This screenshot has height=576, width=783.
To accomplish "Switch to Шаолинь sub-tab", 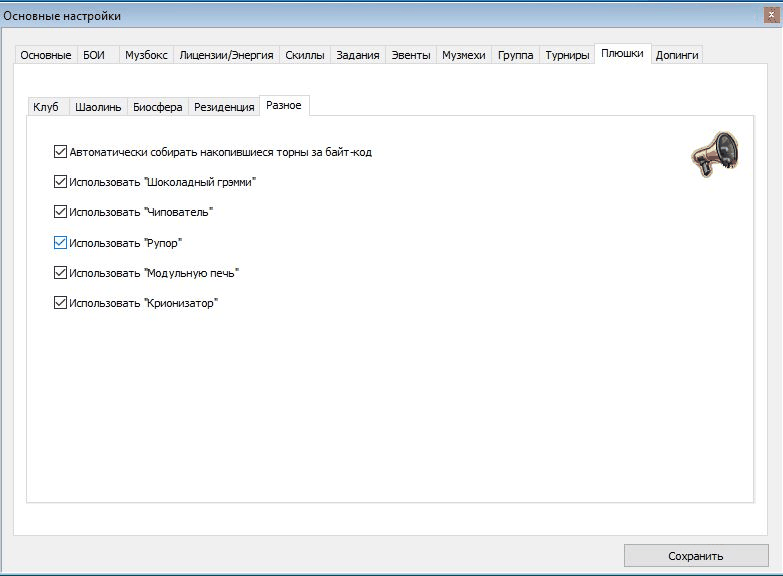I will coord(98,107).
